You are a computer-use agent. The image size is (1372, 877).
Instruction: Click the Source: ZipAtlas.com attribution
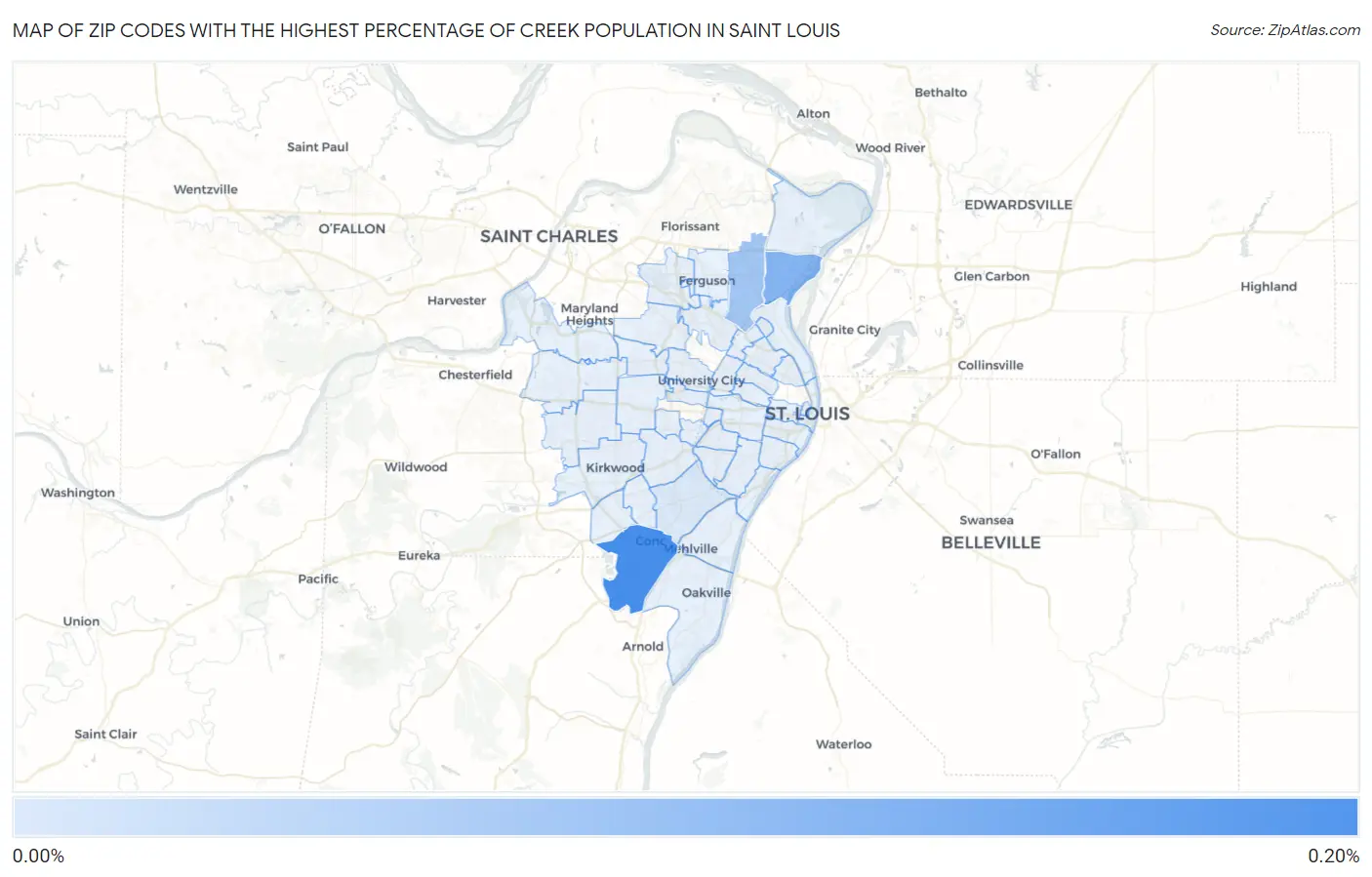(1285, 30)
